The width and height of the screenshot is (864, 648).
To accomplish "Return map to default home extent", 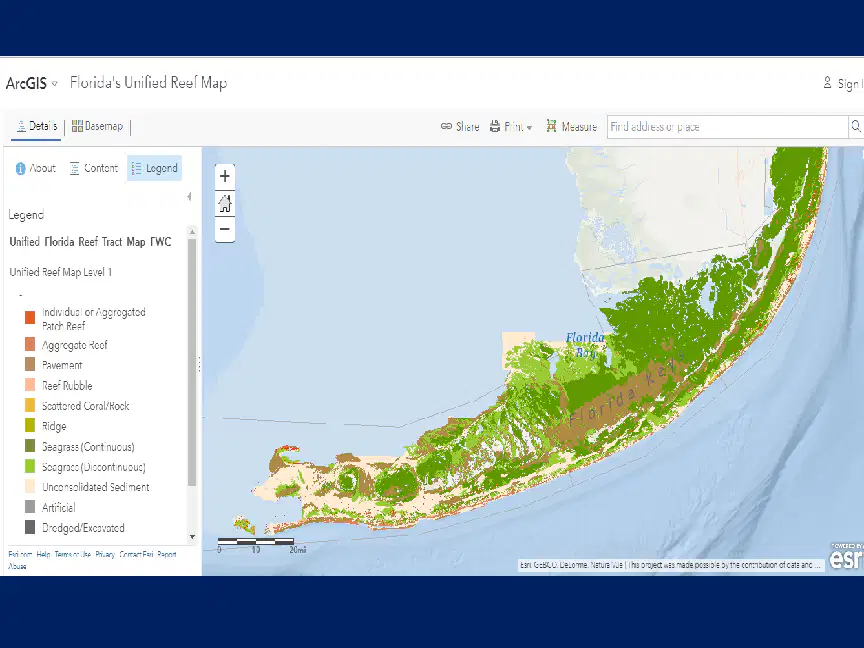I will (x=225, y=203).
